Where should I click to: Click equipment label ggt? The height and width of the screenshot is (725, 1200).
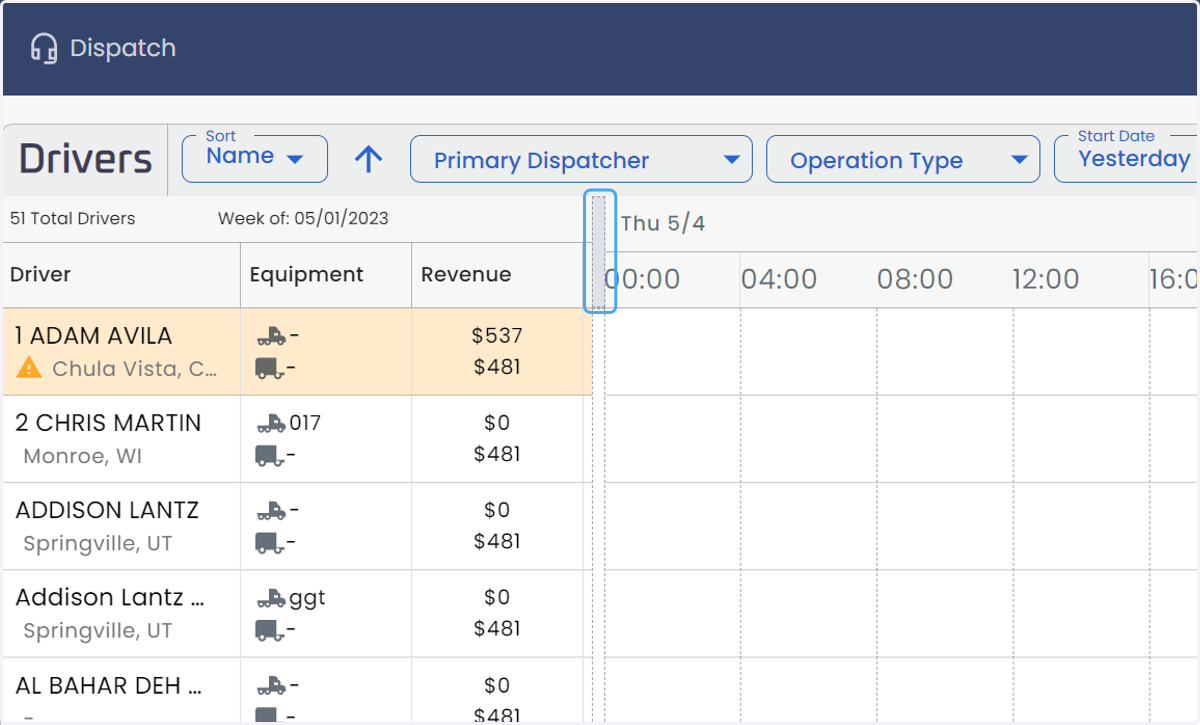click(x=307, y=599)
